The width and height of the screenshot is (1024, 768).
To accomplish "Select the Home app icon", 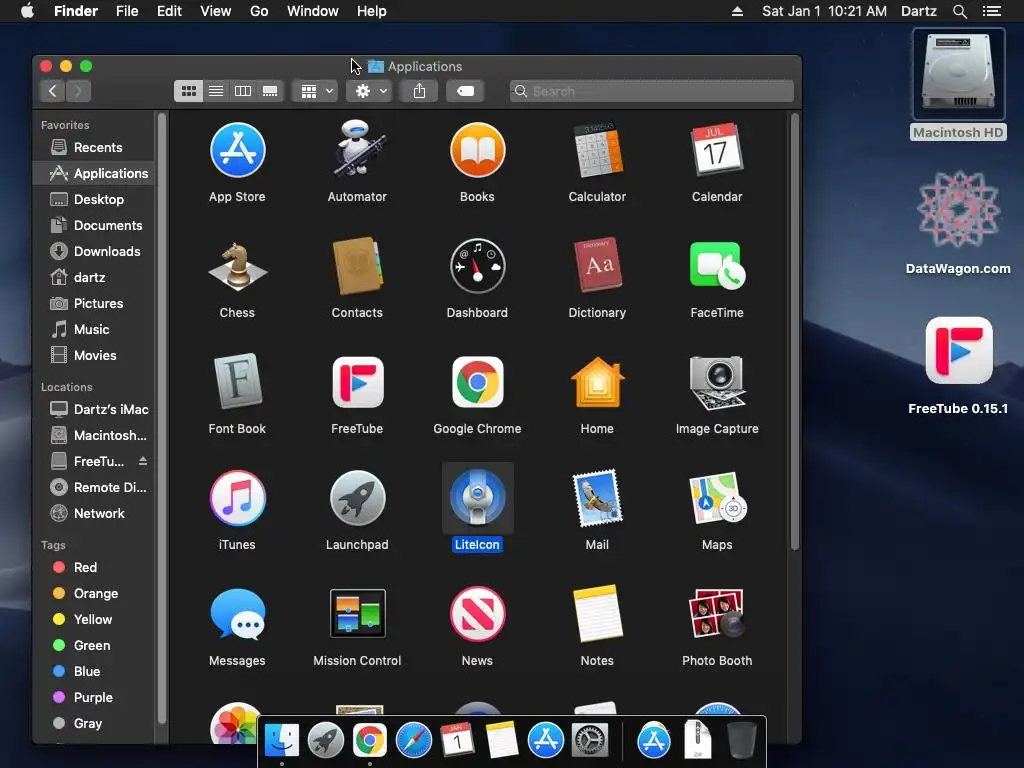I will coord(598,382).
